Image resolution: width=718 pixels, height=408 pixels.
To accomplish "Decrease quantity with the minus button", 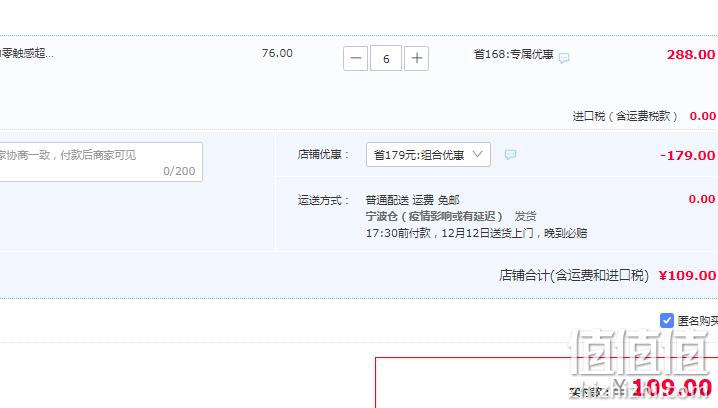I will [x=355, y=58].
